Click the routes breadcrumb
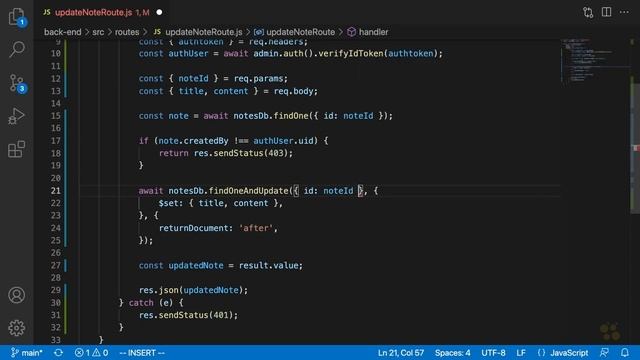Screen dimensions: 640x360 coord(127,32)
